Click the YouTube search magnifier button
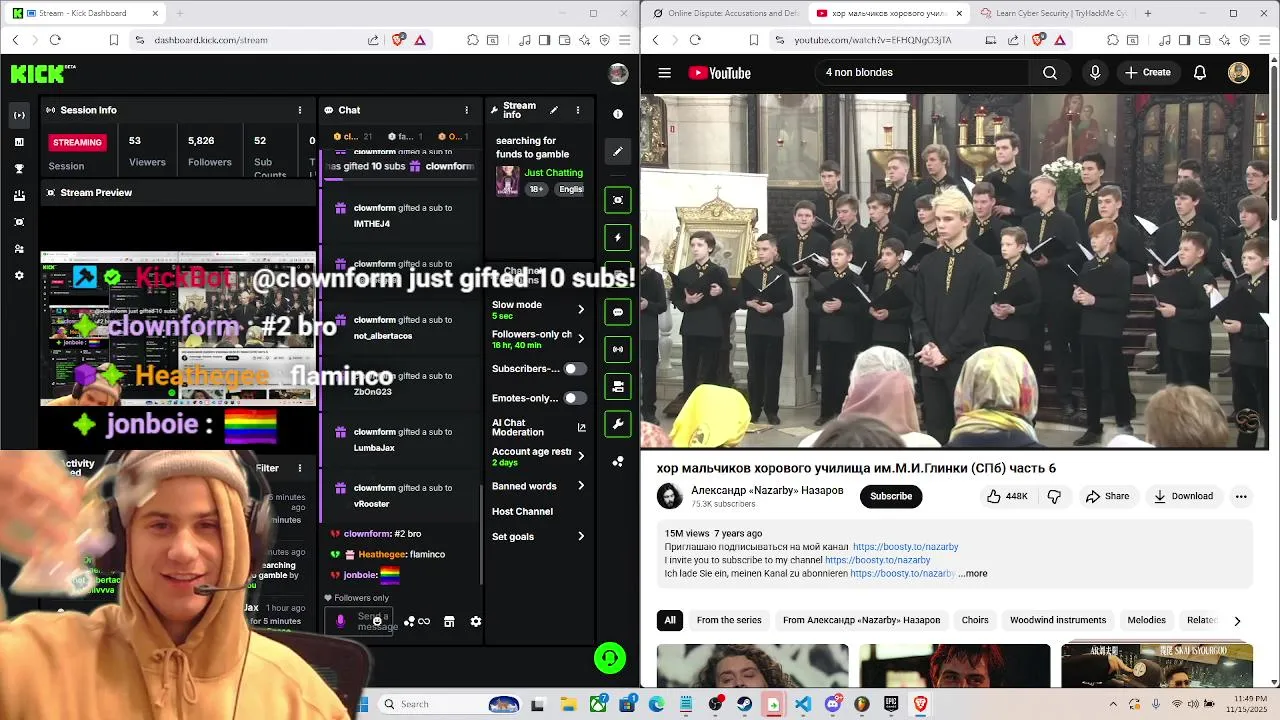This screenshot has height=720, width=1280. pyautogui.click(x=1050, y=72)
